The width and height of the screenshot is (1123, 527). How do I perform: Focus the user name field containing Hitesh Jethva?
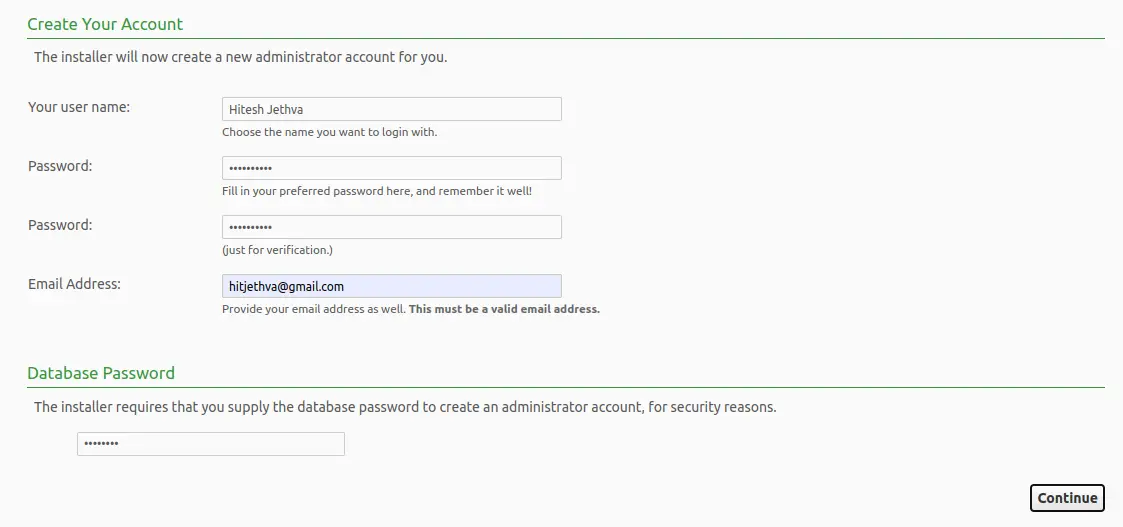pyautogui.click(x=392, y=109)
